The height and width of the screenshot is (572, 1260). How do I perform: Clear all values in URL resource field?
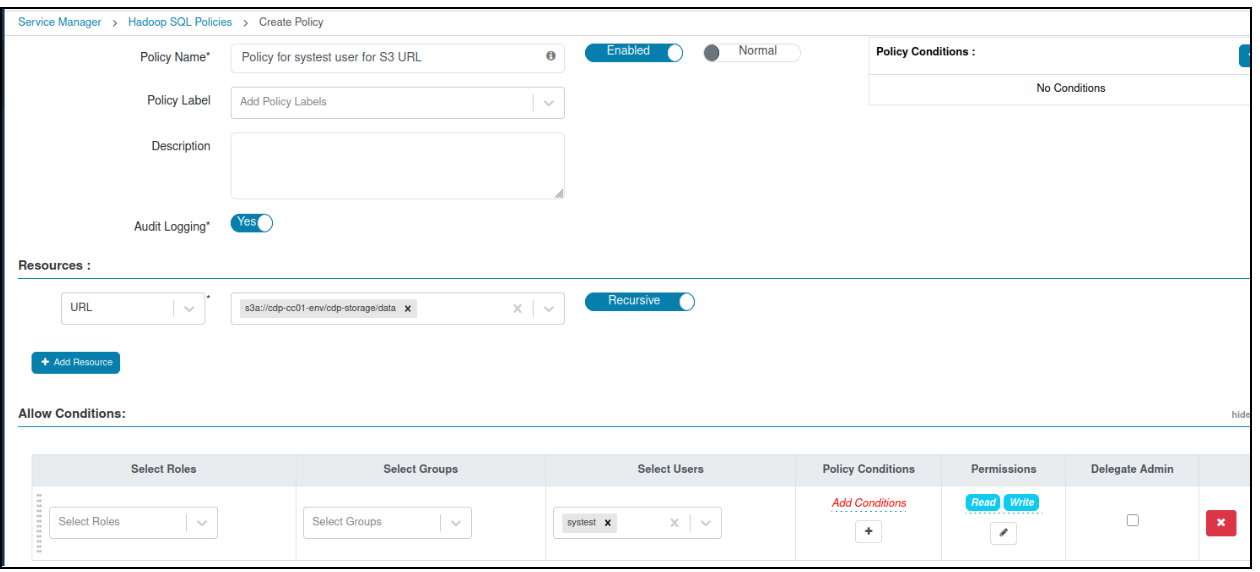click(517, 309)
